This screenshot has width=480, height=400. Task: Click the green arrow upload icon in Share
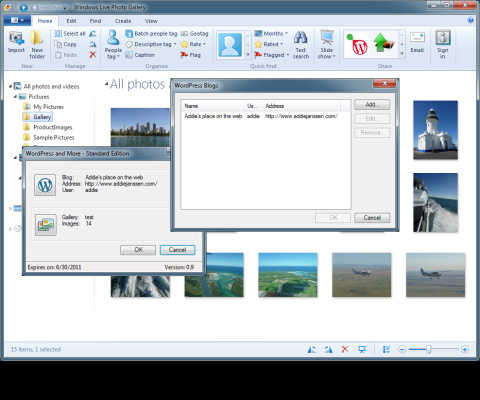(383, 43)
